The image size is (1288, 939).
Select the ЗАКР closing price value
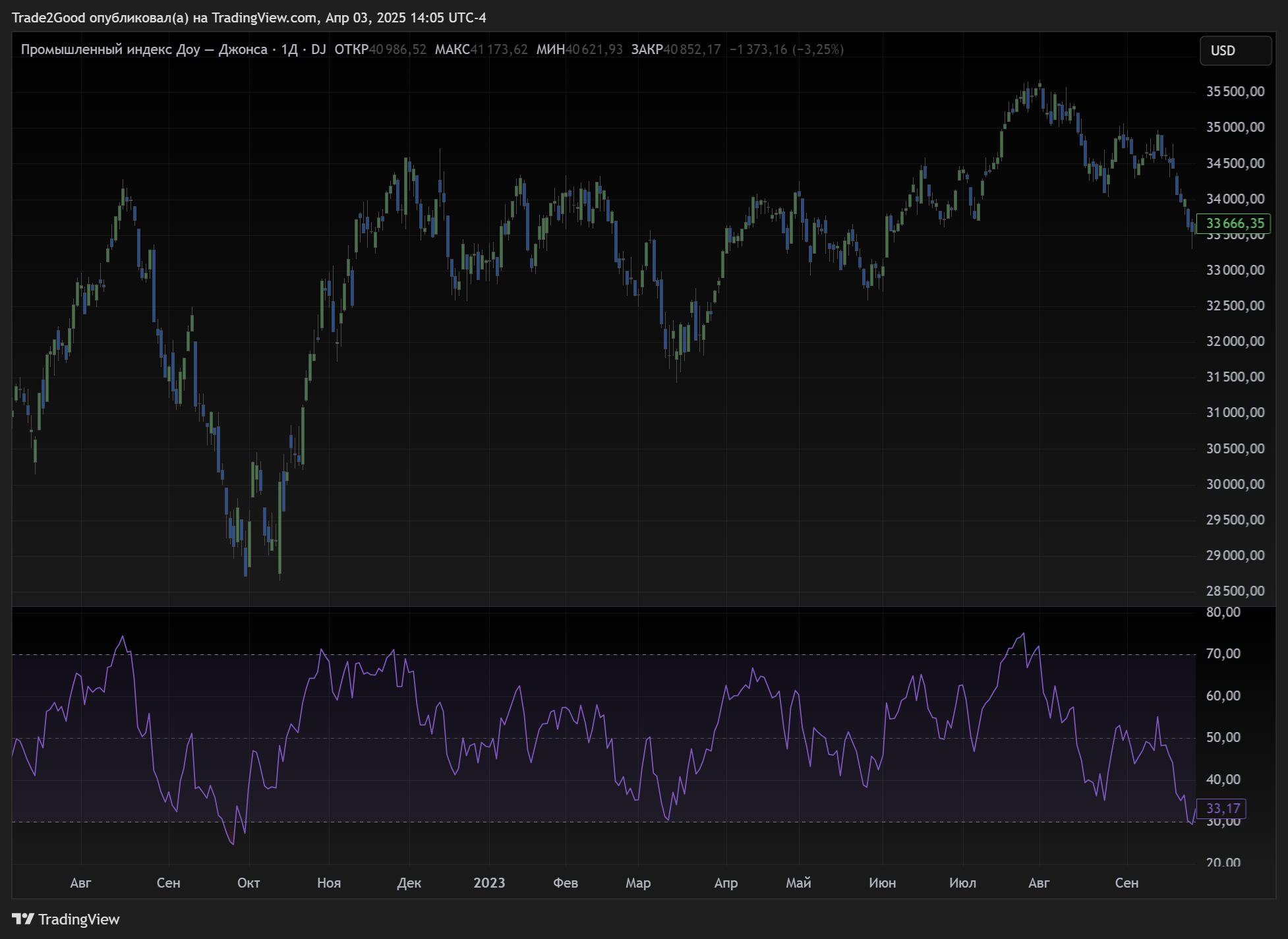(691, 49)
